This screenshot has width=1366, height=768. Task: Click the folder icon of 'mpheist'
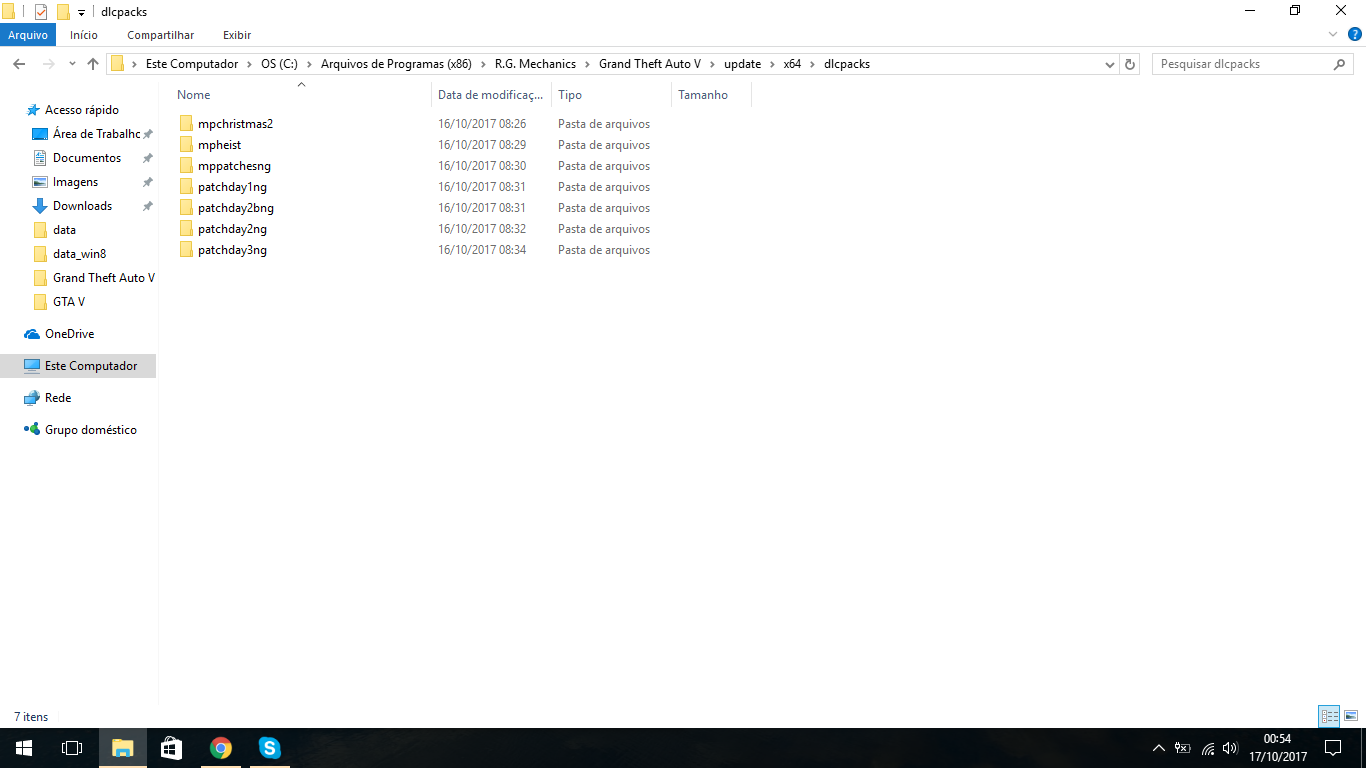[x=186, y=145]
